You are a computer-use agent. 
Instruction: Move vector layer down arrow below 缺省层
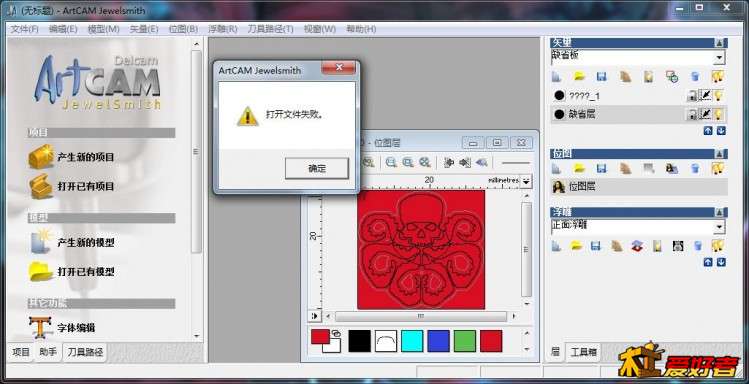tap(721, 130)
